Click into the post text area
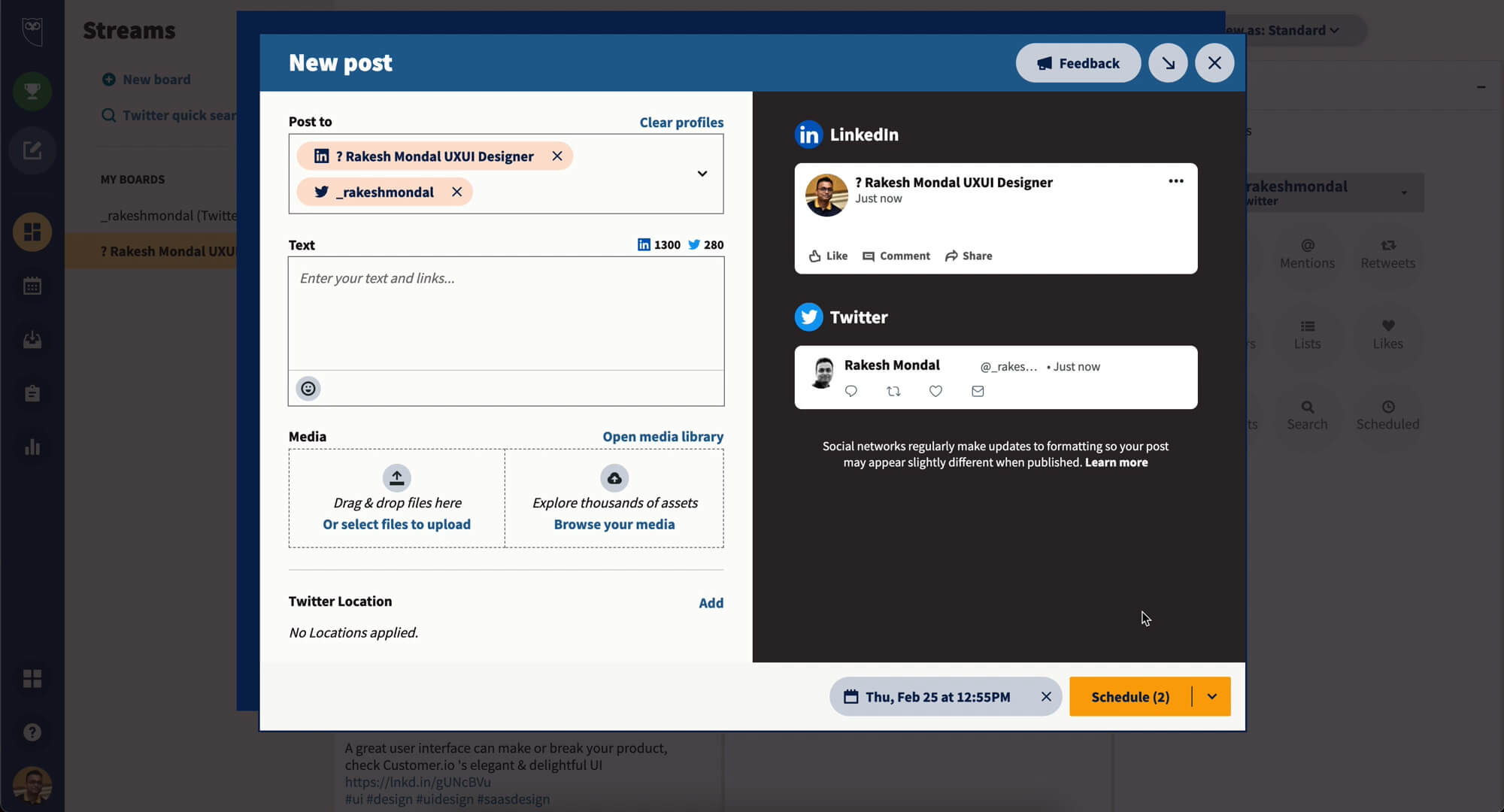The image size is (1504, 812). tap(506, 314)
